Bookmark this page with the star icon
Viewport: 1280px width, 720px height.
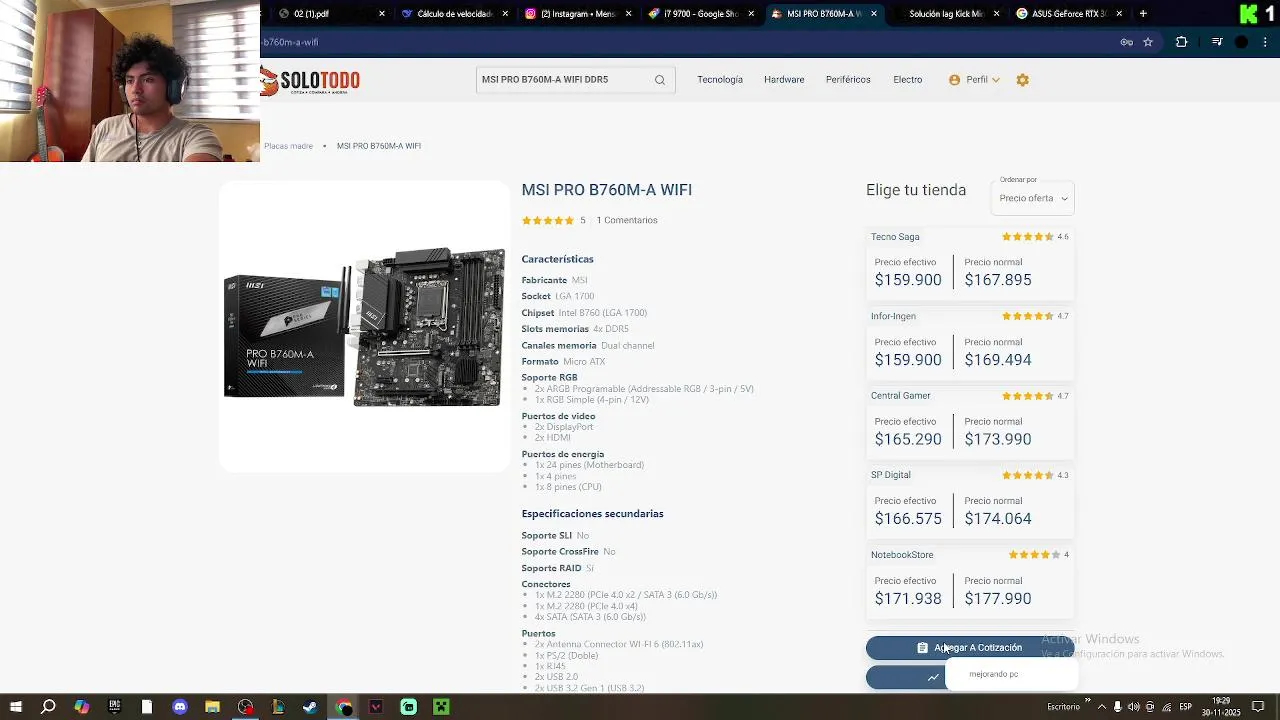click(1148, 42)
